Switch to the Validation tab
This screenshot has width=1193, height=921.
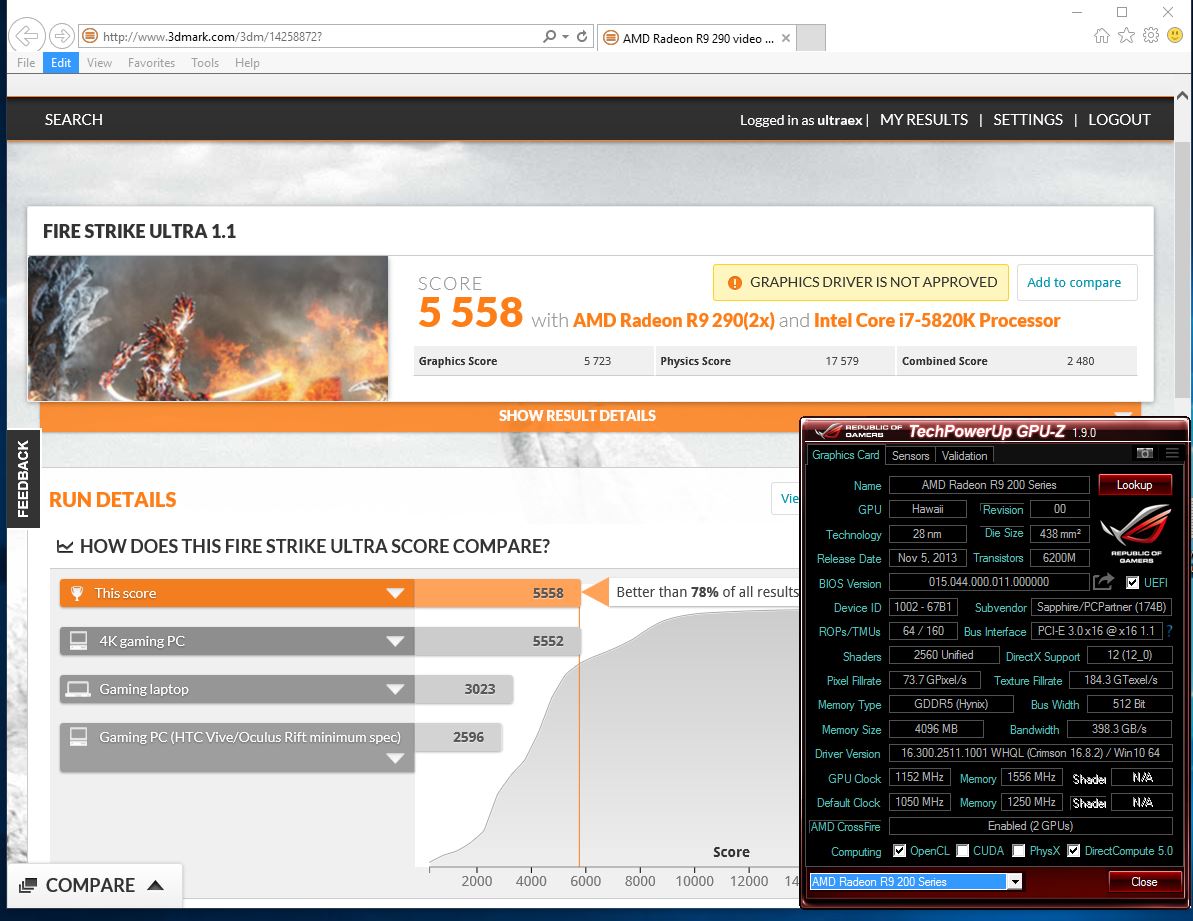964,456
